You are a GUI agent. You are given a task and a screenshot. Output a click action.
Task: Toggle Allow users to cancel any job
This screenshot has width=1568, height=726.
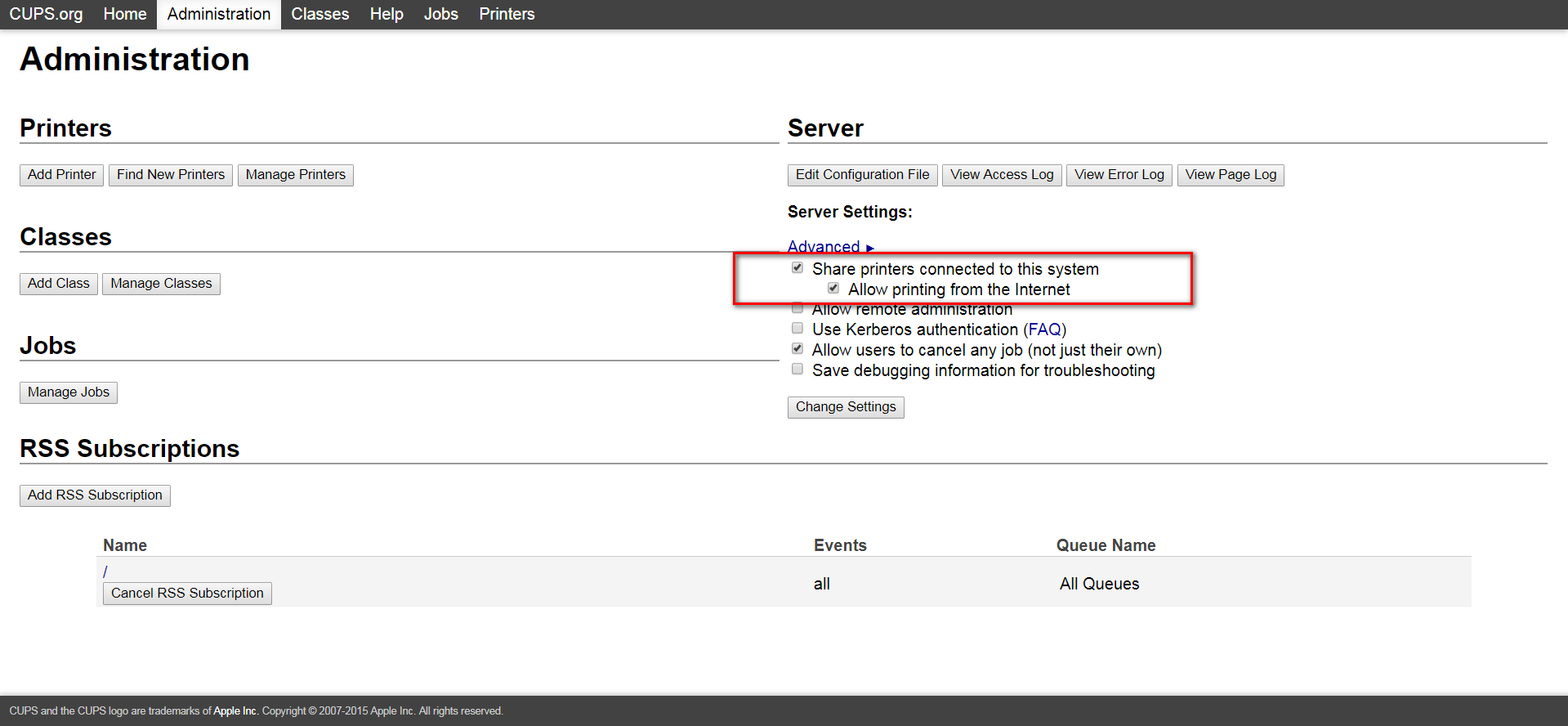click(x=797, y=349)
